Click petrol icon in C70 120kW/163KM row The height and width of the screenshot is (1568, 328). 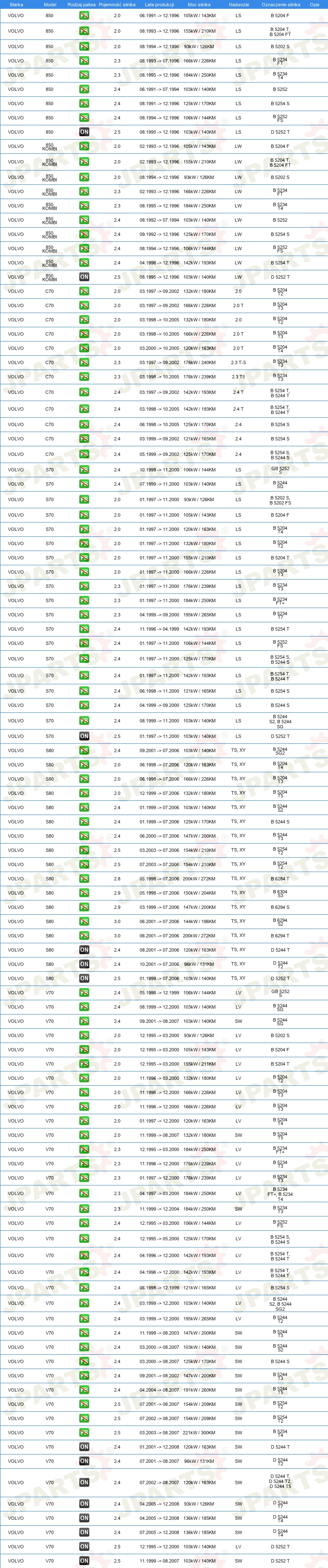[84, 348]
